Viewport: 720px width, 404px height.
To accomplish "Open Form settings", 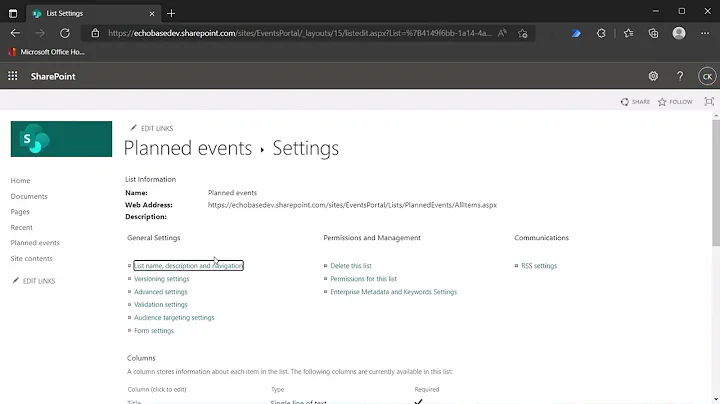I will [154, 331].
